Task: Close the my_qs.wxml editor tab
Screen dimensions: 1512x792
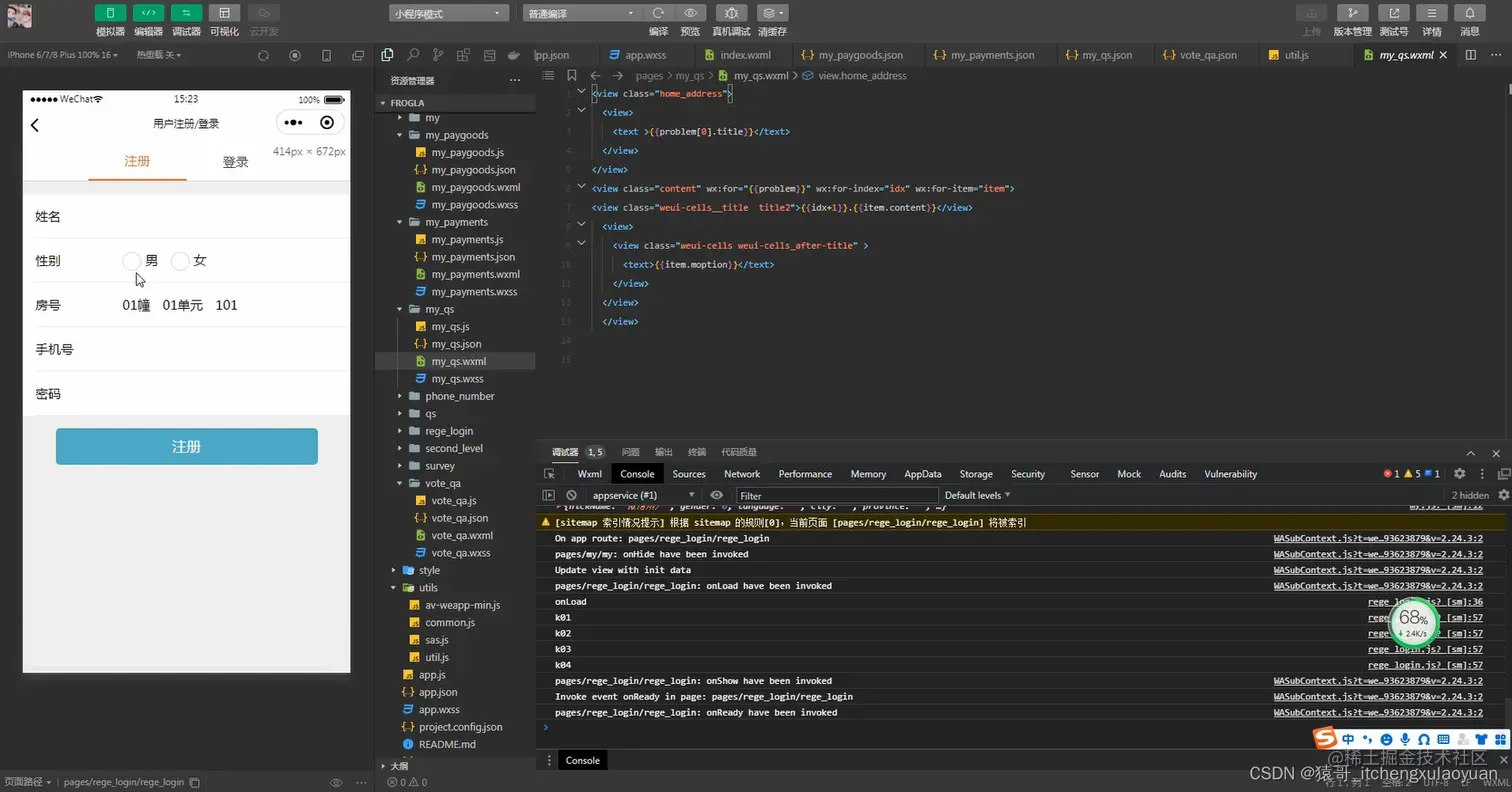Action: tap(1442, 55)
